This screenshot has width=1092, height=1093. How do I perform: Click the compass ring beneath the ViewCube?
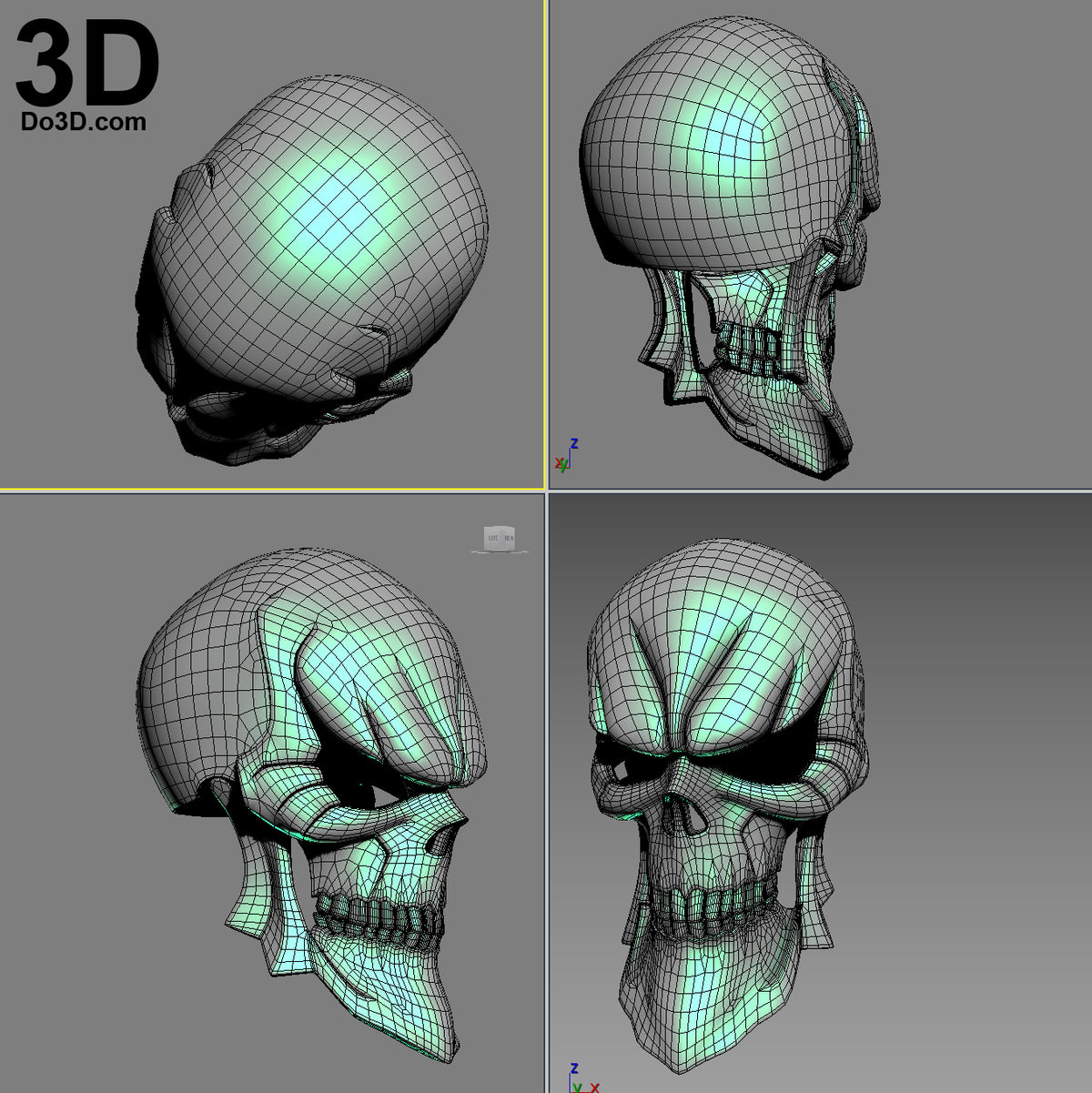click(499, 552)
